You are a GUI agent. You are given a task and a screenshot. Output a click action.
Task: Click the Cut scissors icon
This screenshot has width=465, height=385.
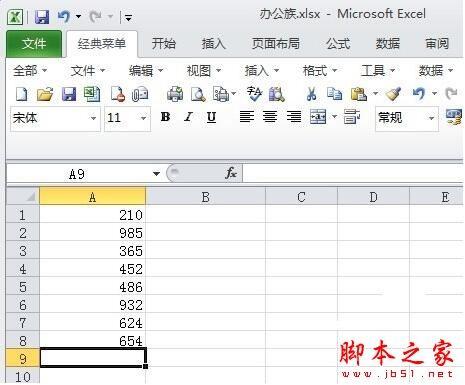click(311, 94)
